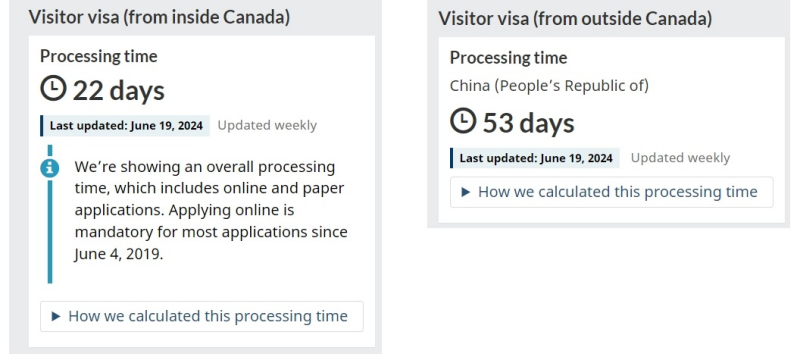Click the 'China (People's Republic of)' country label
Viewport: 800px width, 360px height.
pyautogui.click(x=549, y=86)
